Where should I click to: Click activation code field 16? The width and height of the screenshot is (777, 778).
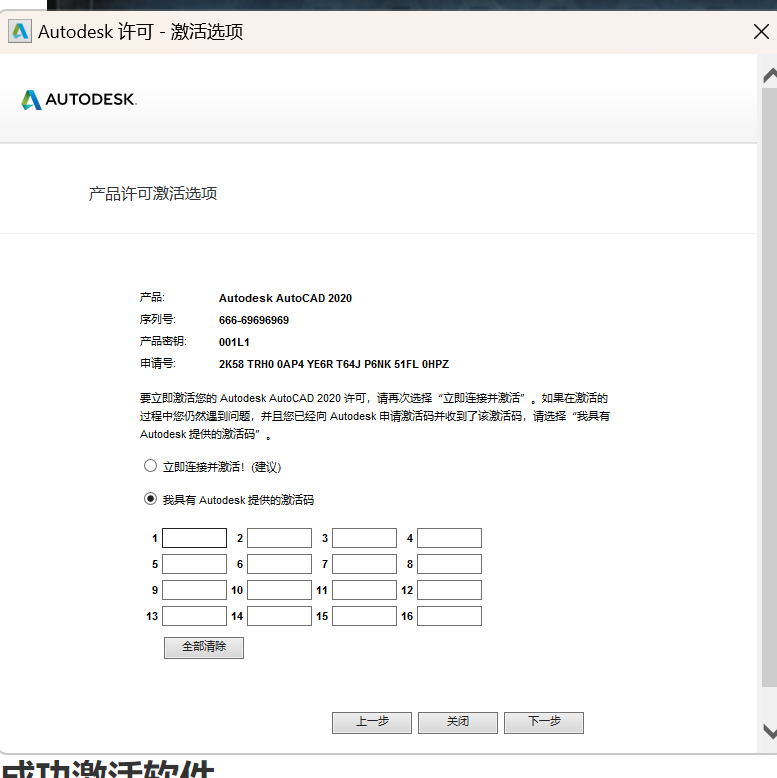pyautogui.click(x=449, y=616)
